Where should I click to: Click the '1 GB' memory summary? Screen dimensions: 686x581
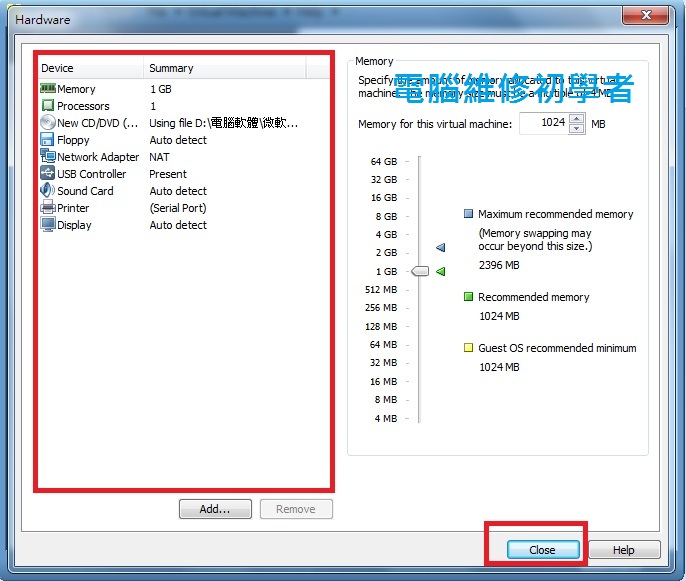[161, 89]
